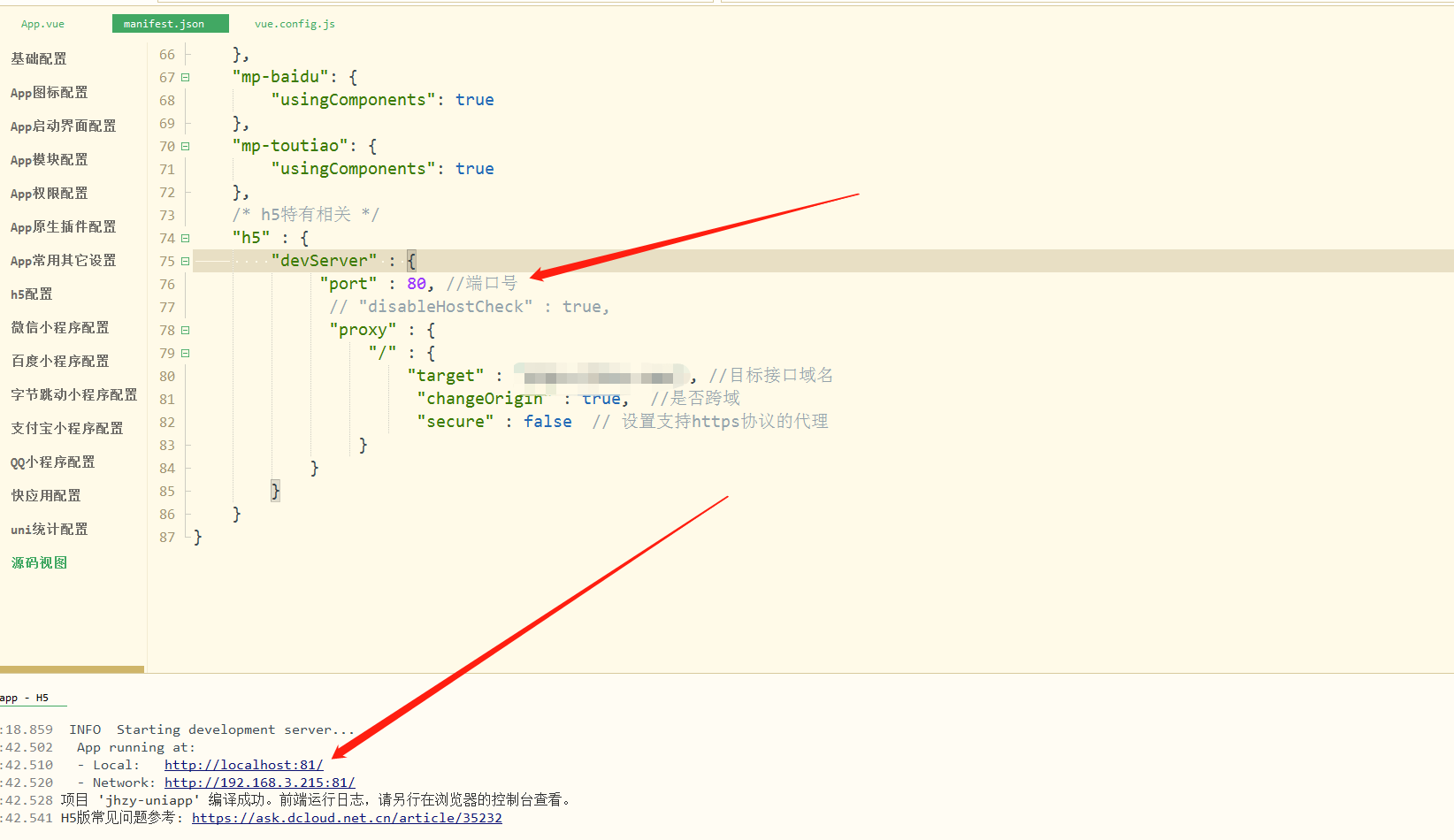Switch to 源码视图 source view
Screen dimensions: 1454x840
pyautogui.click(x=38, y=562)
